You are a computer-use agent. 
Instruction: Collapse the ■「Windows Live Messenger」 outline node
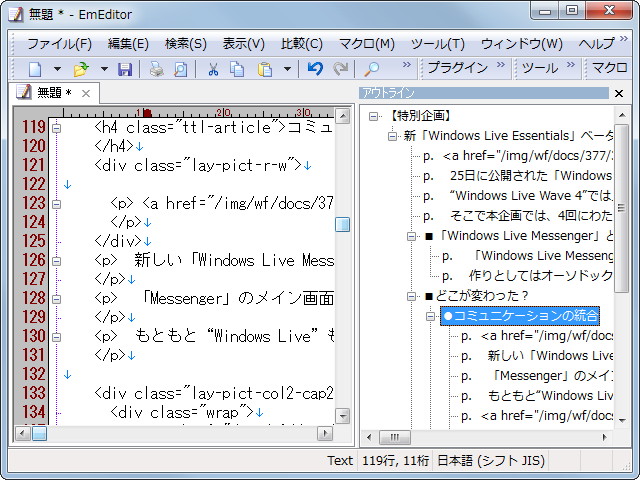[x=411, y=236]
